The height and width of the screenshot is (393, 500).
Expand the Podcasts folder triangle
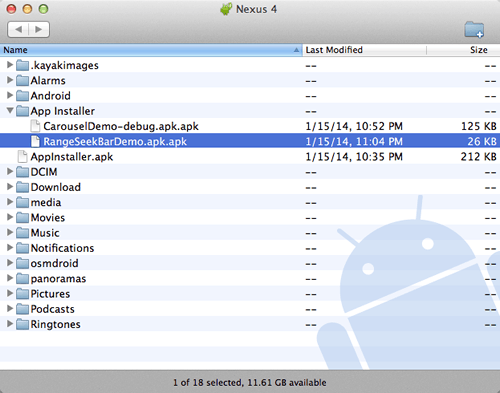pyautogui.click(x=10, y=309)
